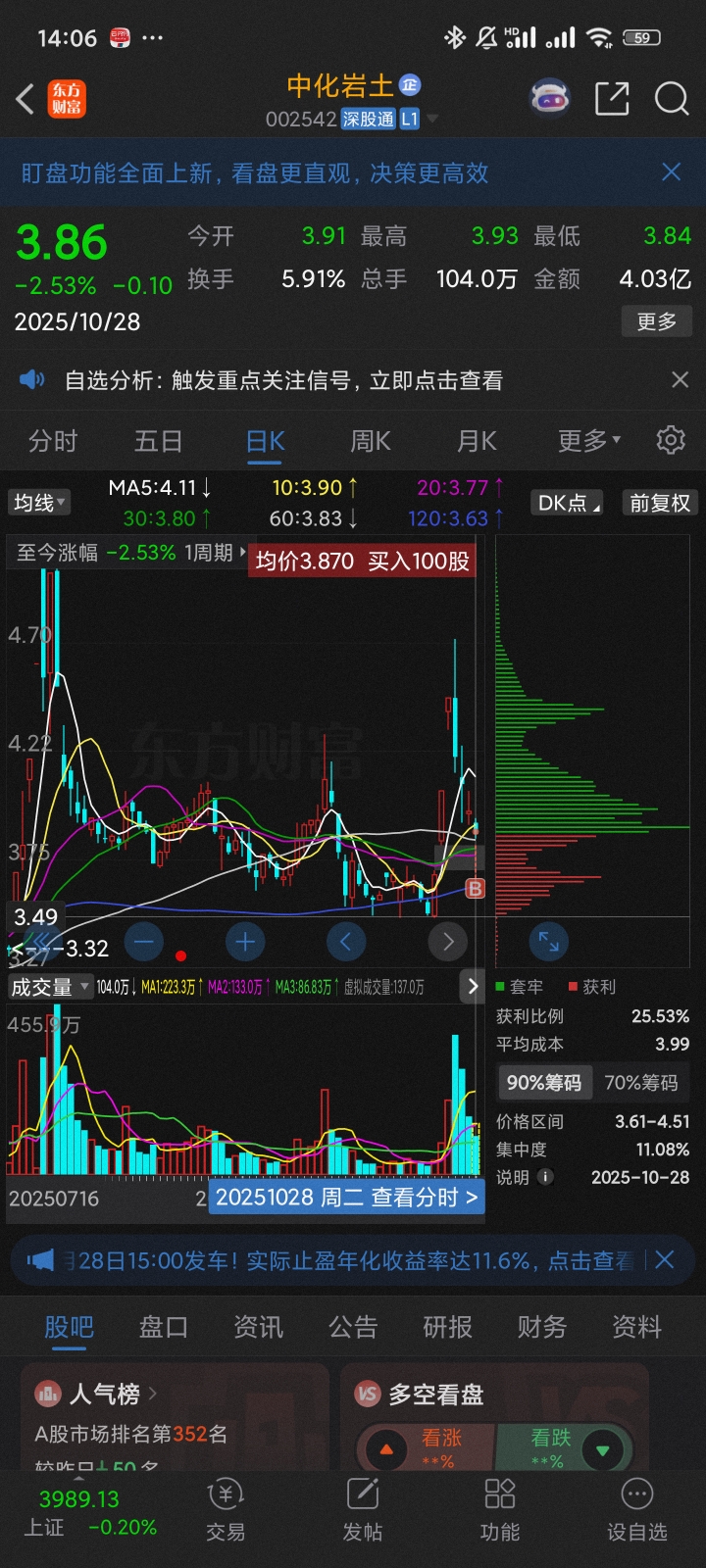Tap the chart zoom out minus icon
Image resolution: width=706 pixels, height=1568 pixels.
144,942
